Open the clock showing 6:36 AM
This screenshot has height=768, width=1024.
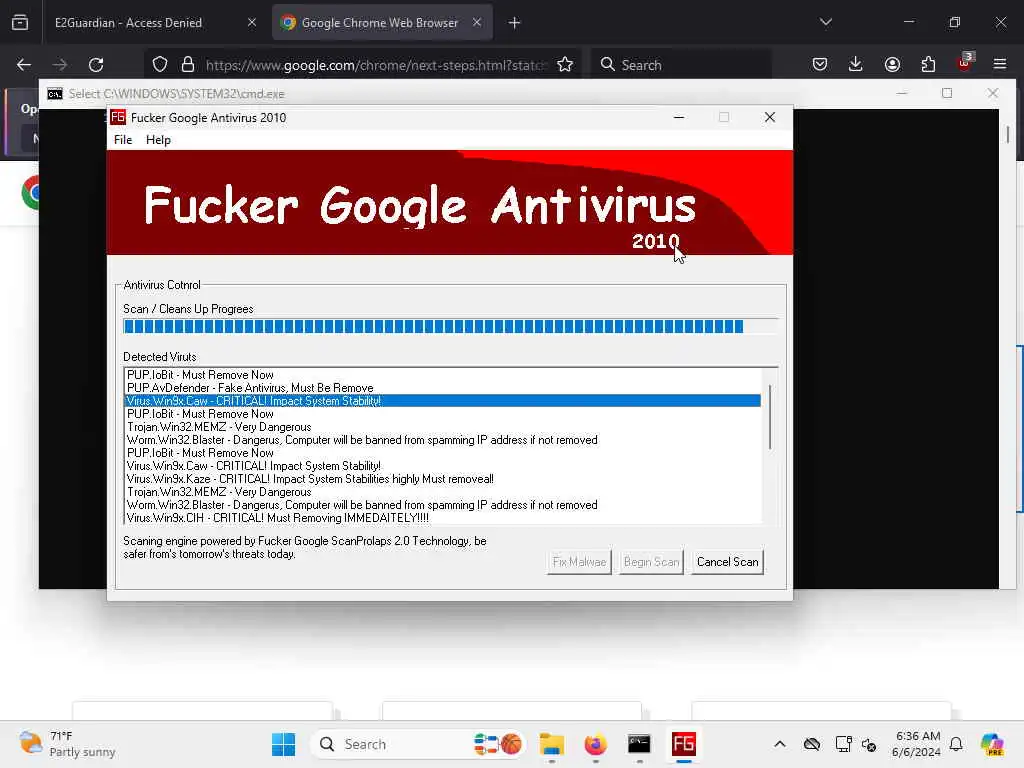[x=918, y=744]
